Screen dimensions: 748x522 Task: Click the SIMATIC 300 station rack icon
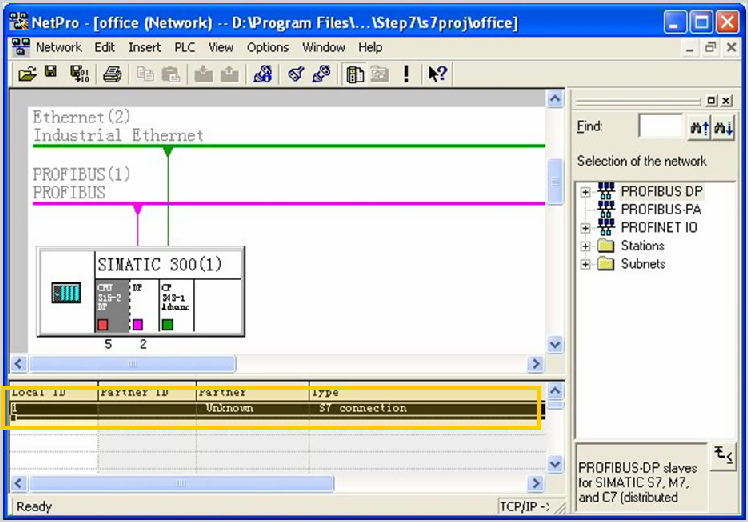point(66,292)
